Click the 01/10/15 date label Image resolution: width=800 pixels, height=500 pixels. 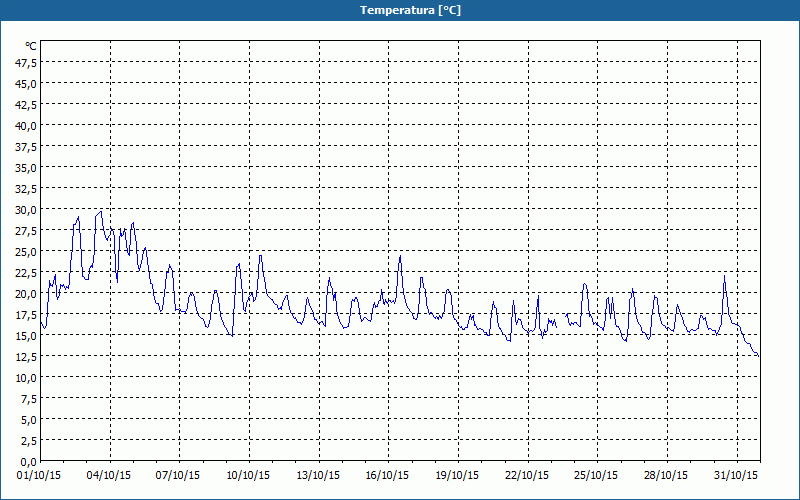click(39, 476)
